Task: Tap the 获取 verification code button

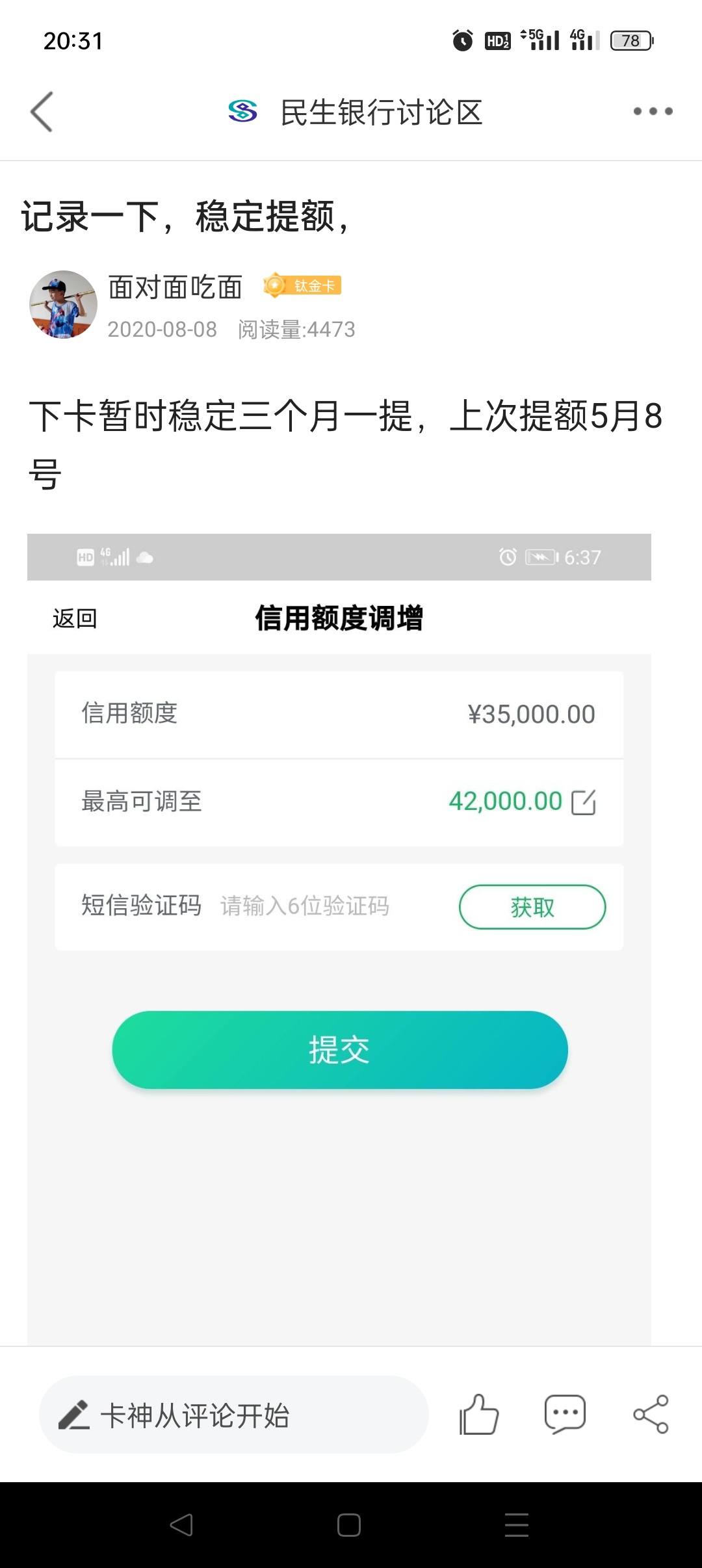Action: 532,907
